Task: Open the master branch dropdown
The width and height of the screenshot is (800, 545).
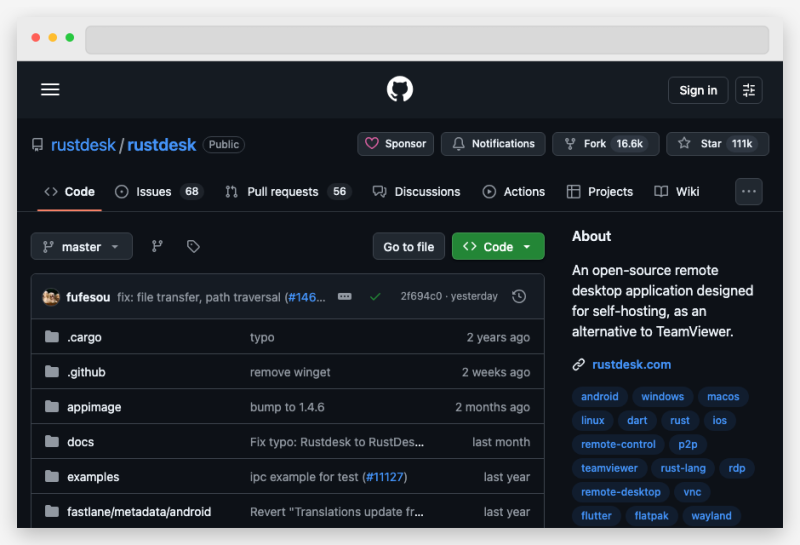Action: pyautogui.click(x=82, y=246)
